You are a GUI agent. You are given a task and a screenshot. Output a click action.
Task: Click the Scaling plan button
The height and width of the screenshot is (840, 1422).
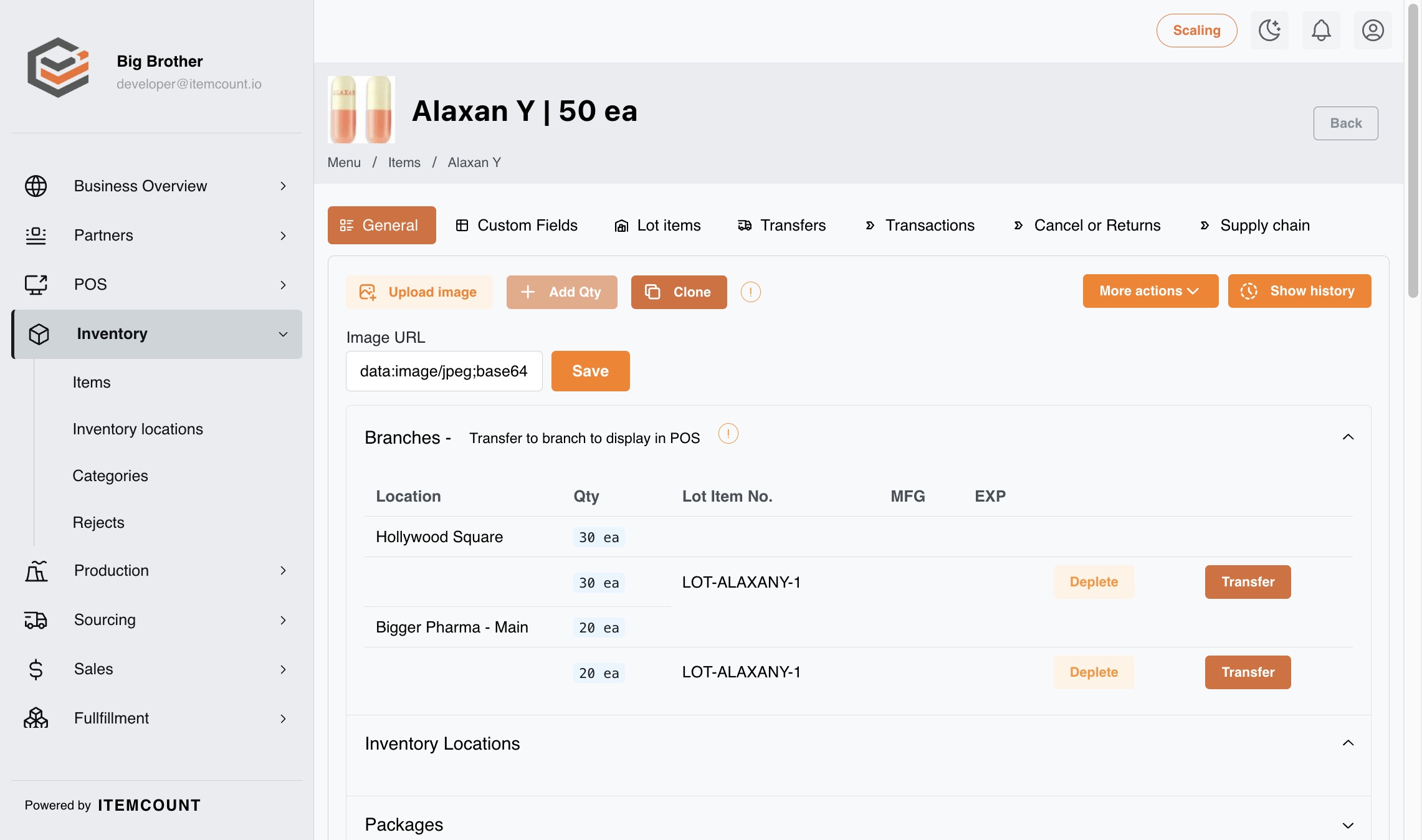(x=1196, y=31)
